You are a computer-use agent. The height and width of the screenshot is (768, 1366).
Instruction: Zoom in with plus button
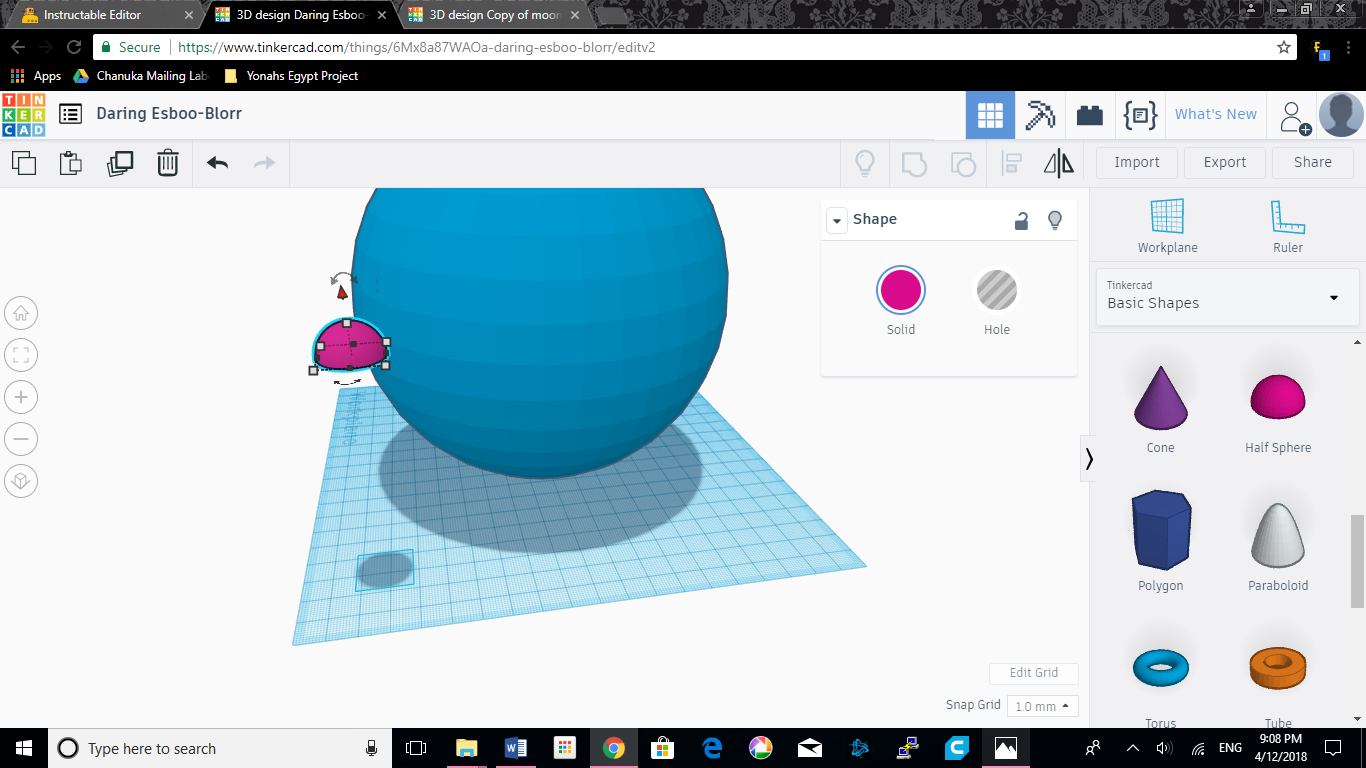[21, 397]
